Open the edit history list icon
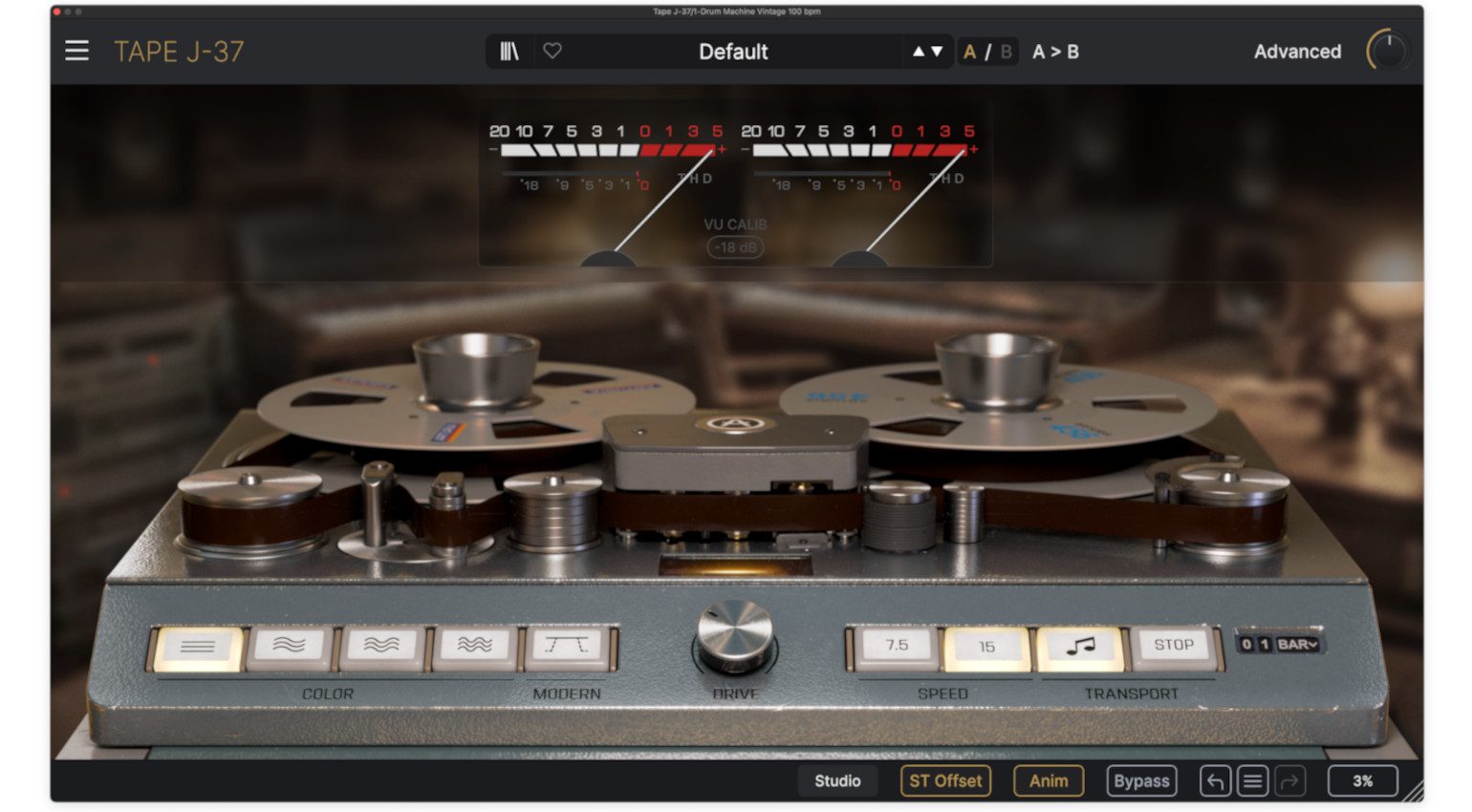Viewport: 1472px width, 812px height. click(1252, 781)
